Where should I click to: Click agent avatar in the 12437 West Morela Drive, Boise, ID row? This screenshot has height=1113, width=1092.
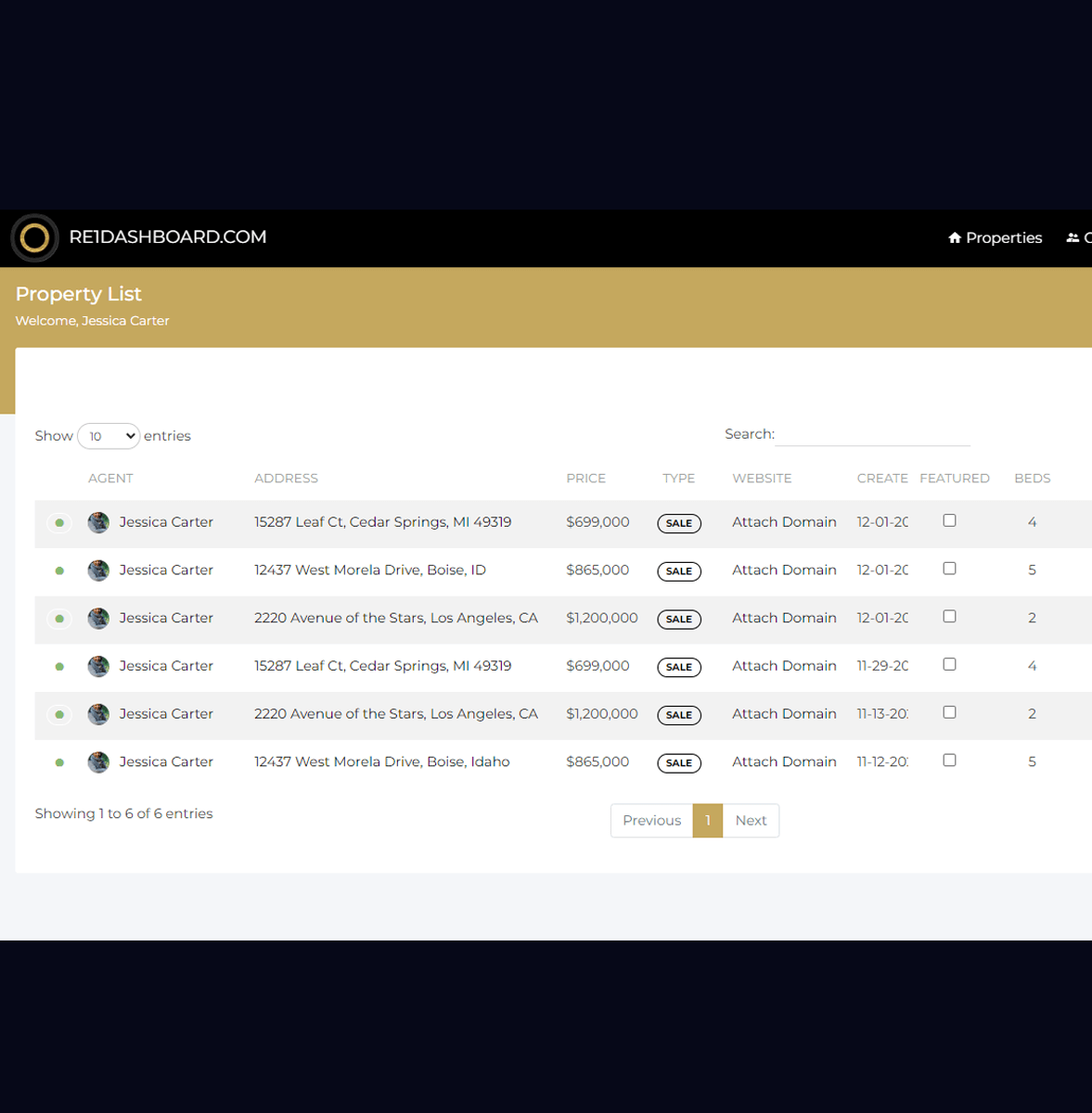98,570
